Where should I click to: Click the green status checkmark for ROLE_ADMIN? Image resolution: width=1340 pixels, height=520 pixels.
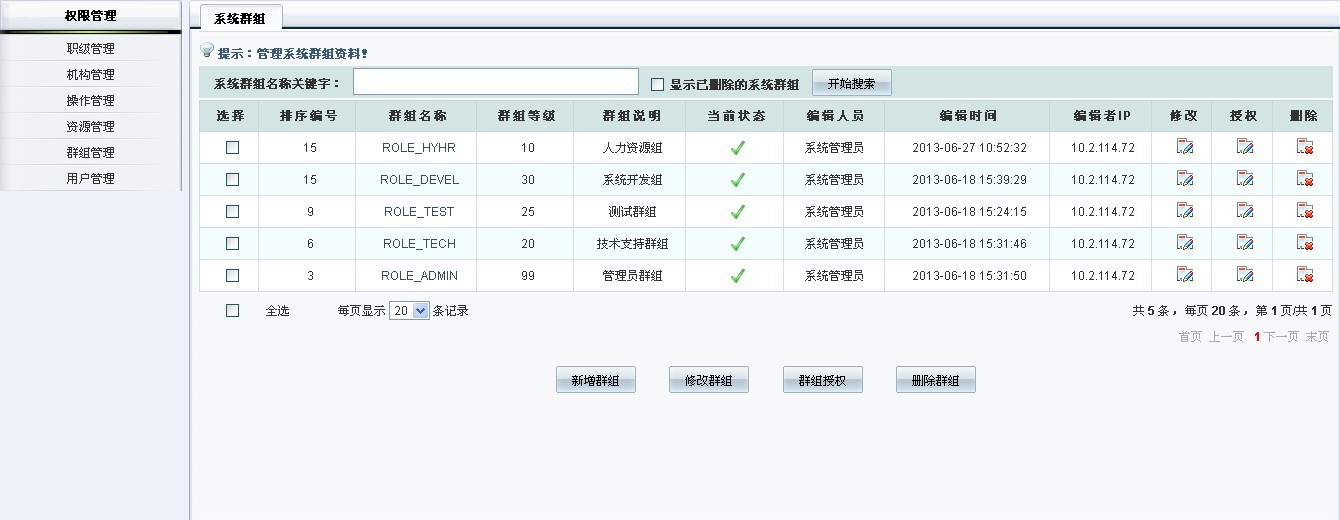click(738, 276)
